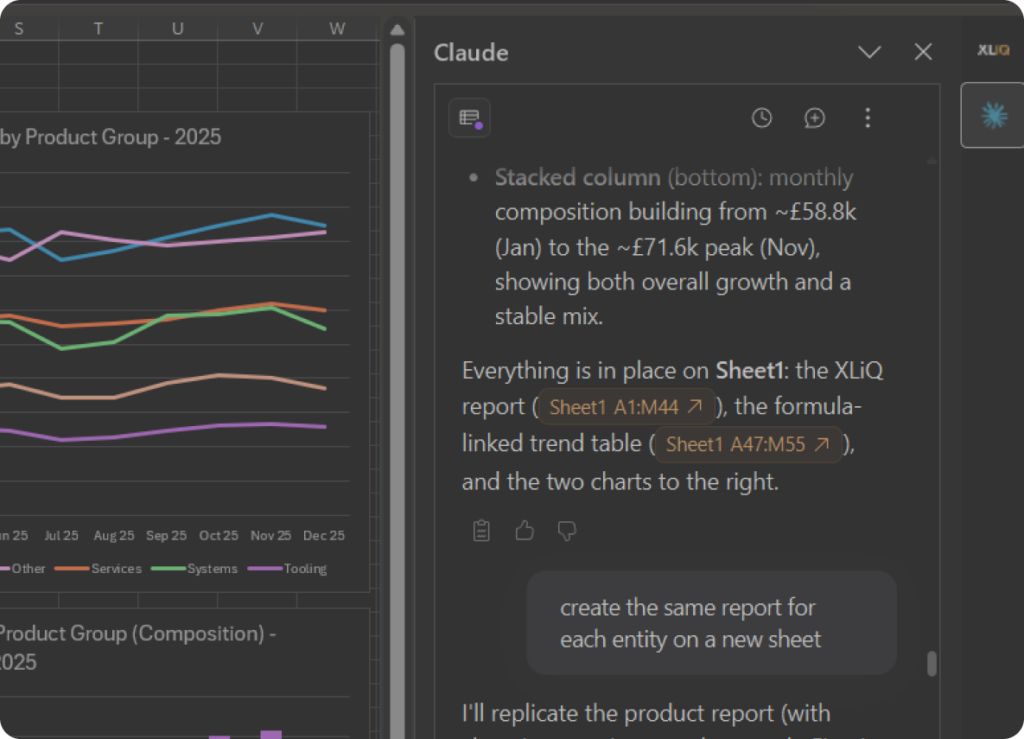Collapse the Claude pane with chevron
1024x739 pixels.
869,52
